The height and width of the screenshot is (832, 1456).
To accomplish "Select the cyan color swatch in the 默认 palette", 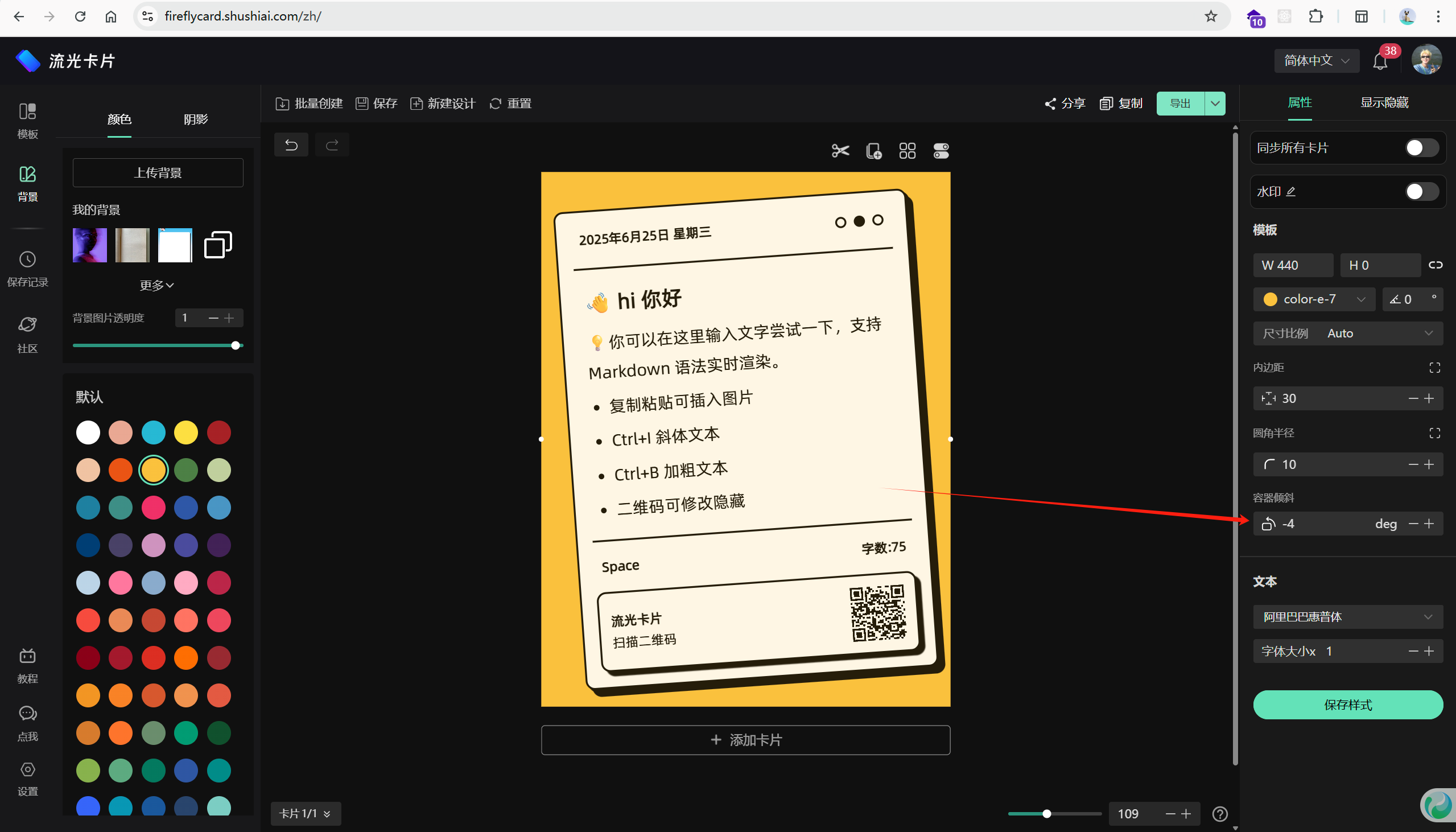I will click(153, 433).
